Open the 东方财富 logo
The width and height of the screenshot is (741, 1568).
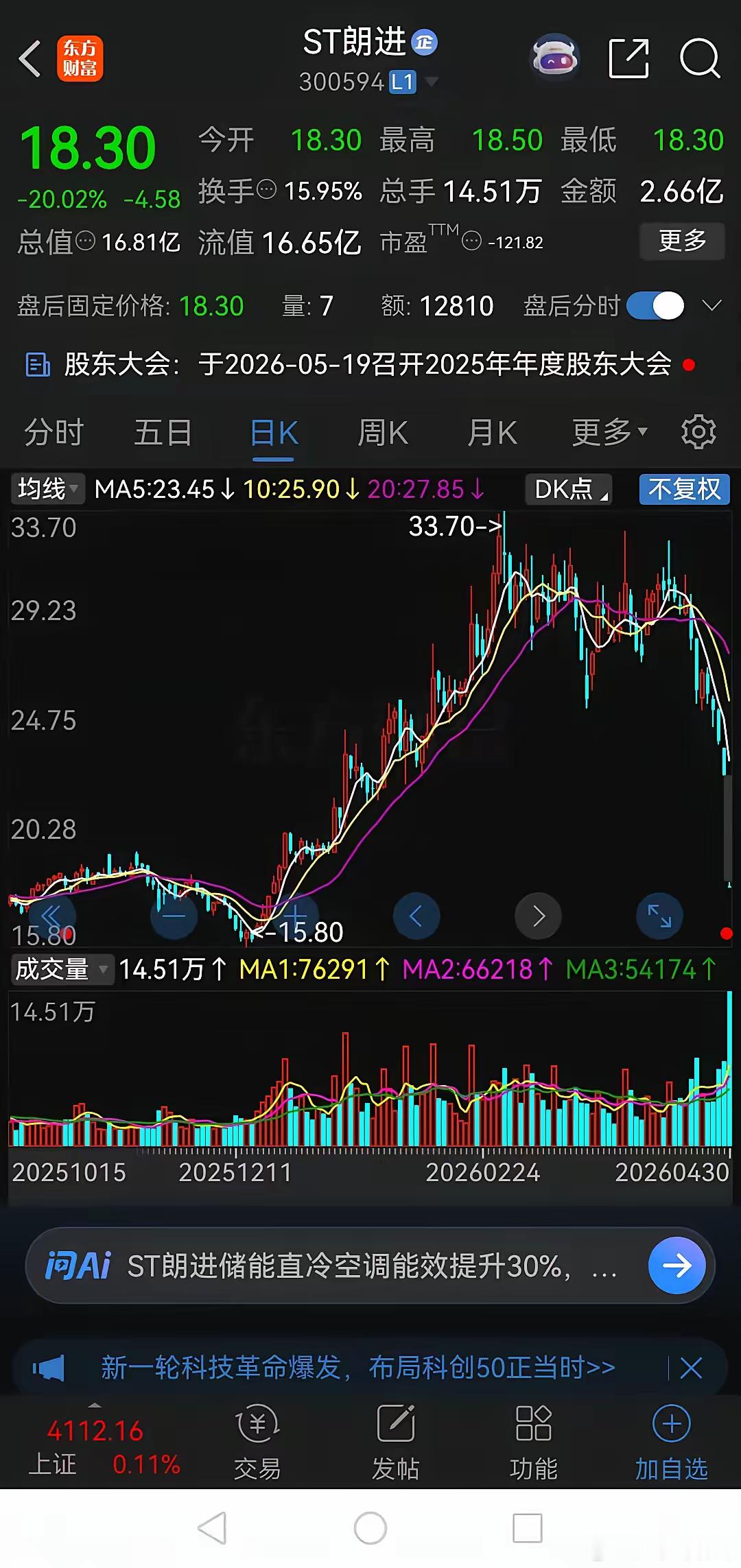click(x=80, y=59)
